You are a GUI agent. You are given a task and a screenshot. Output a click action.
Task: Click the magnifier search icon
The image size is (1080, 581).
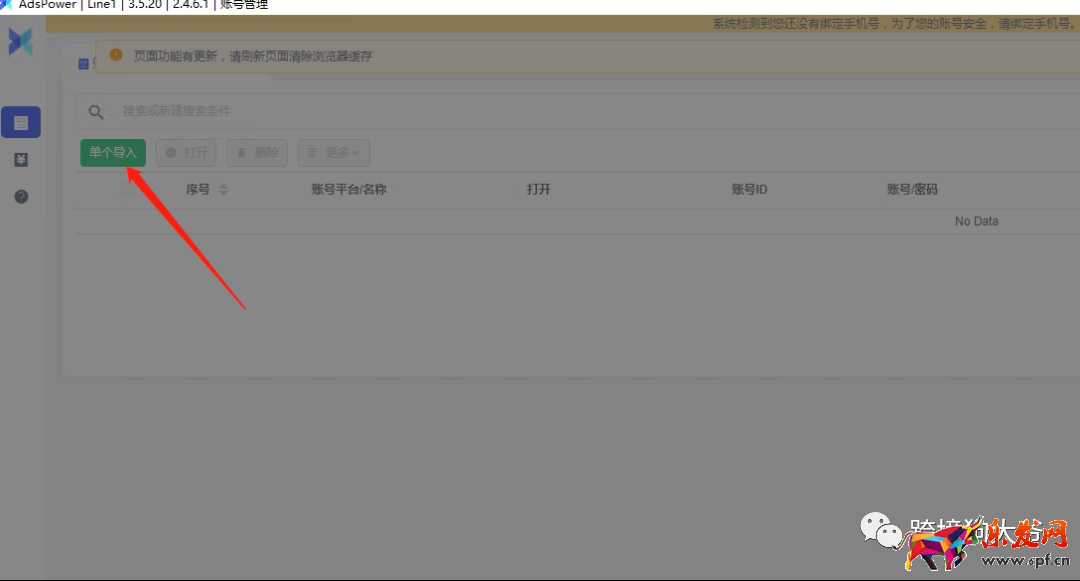[96, 112]
